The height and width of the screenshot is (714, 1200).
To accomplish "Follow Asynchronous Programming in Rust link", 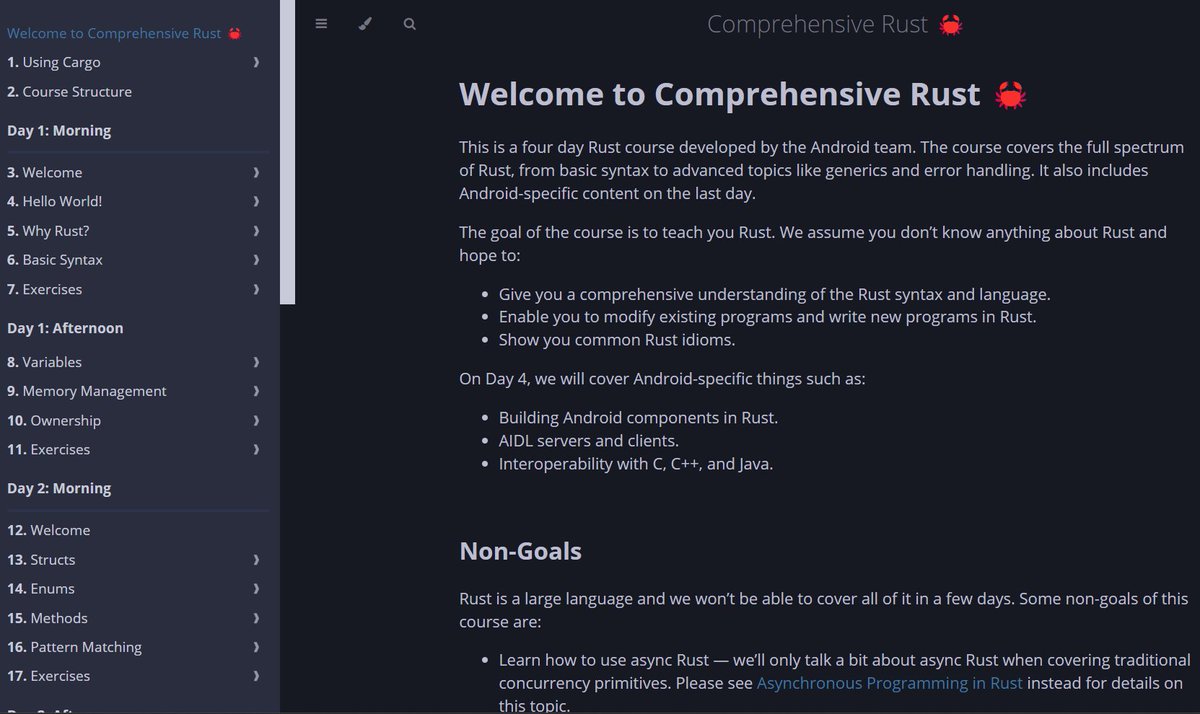I will coord(889,684).
